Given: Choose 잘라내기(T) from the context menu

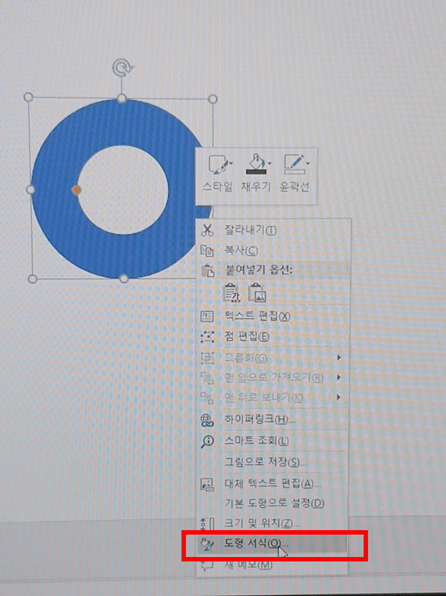Looking at the screenshot, I should [x=272, y=230].
